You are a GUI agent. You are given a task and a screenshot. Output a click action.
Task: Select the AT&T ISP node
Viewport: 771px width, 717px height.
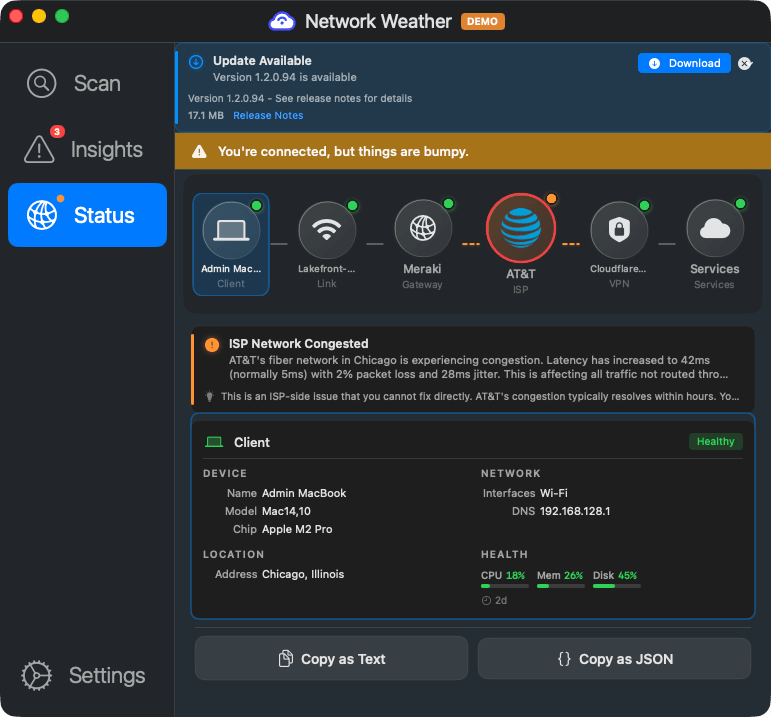coord(521,244)
